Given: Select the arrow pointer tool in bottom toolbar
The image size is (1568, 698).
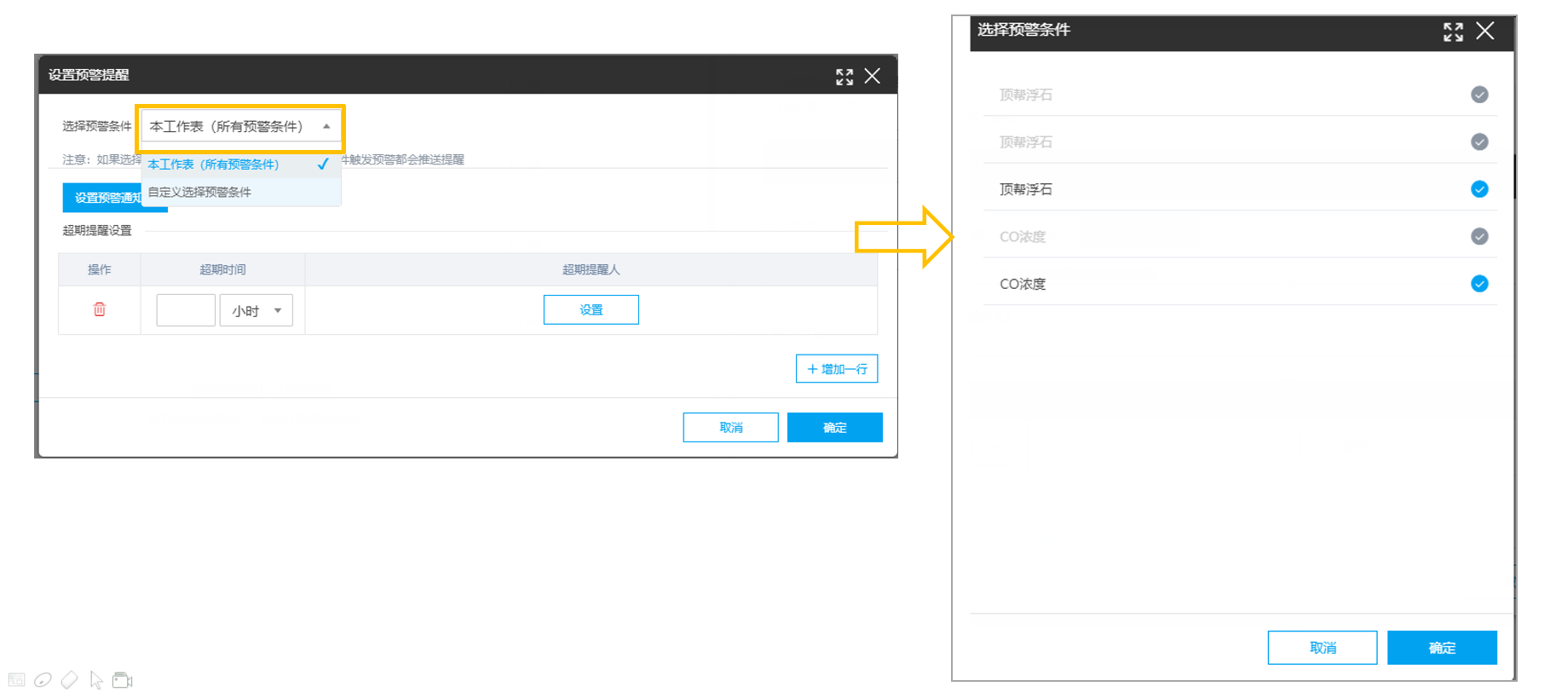Looking at the screenshot, I should click(96, 680).
